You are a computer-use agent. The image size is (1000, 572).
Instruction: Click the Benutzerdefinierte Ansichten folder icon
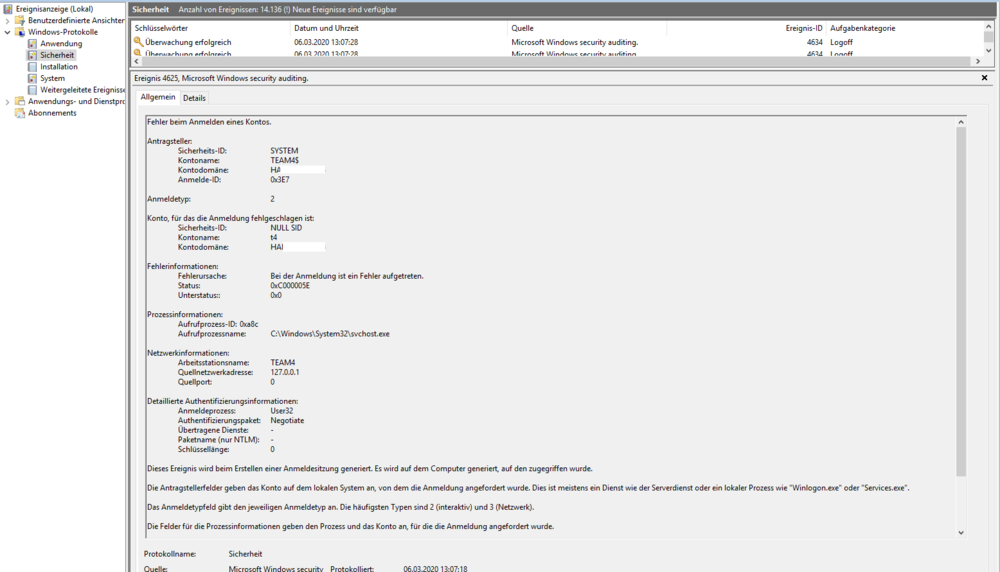21,20
